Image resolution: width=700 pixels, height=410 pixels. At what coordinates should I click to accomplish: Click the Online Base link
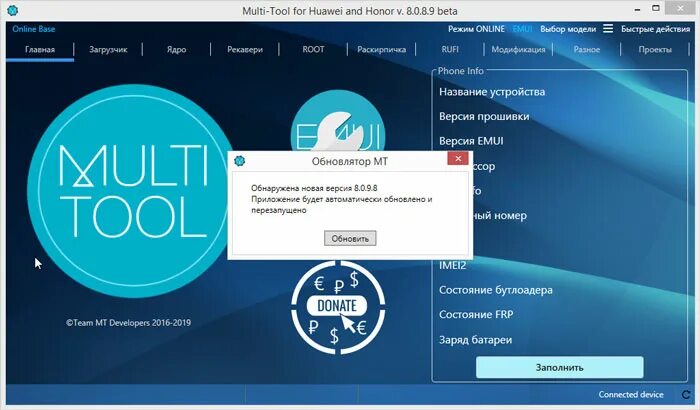[34, 29]
